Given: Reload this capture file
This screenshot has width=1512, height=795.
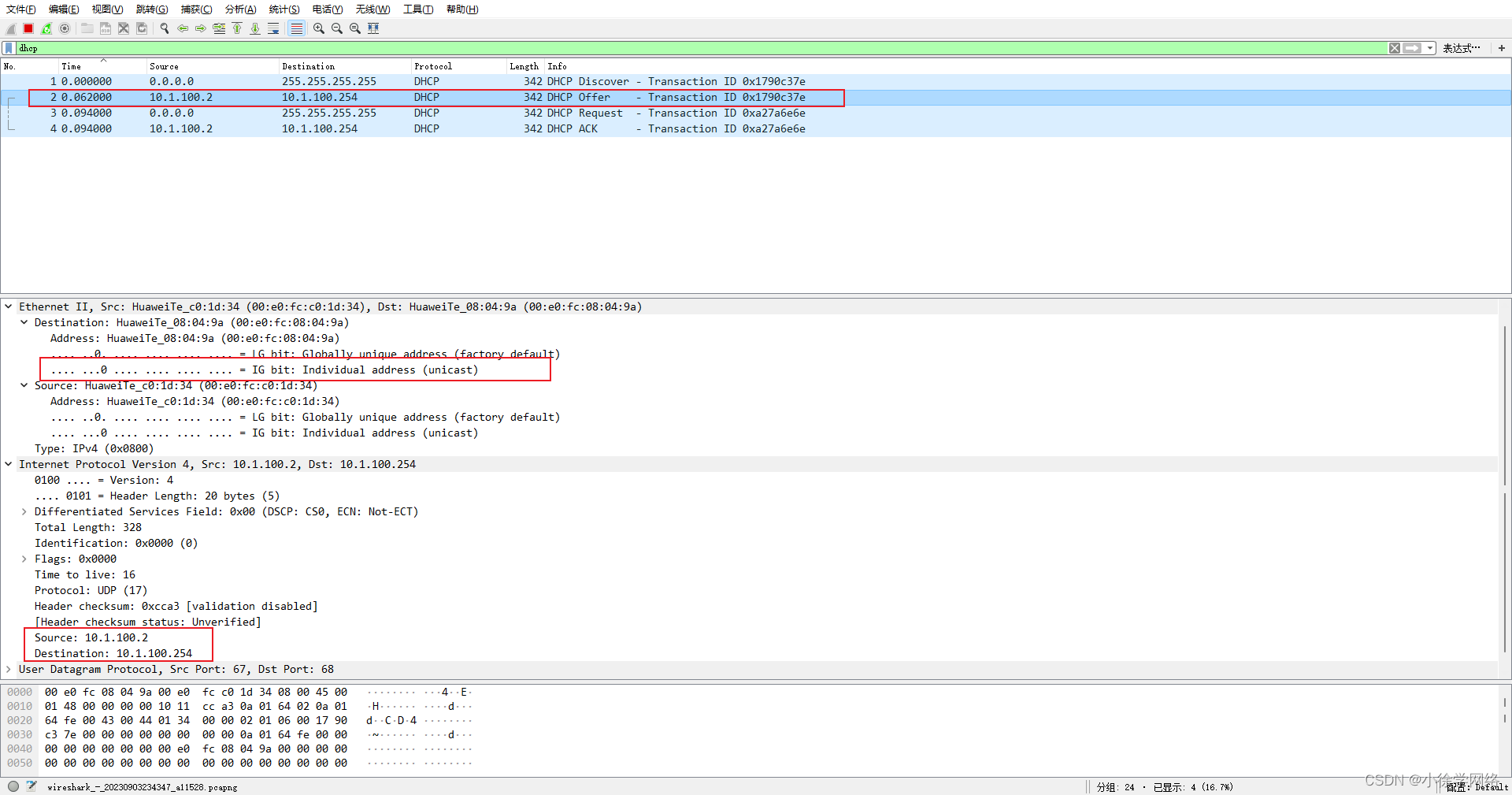Looking at the screenshot, I should point(142,28).
